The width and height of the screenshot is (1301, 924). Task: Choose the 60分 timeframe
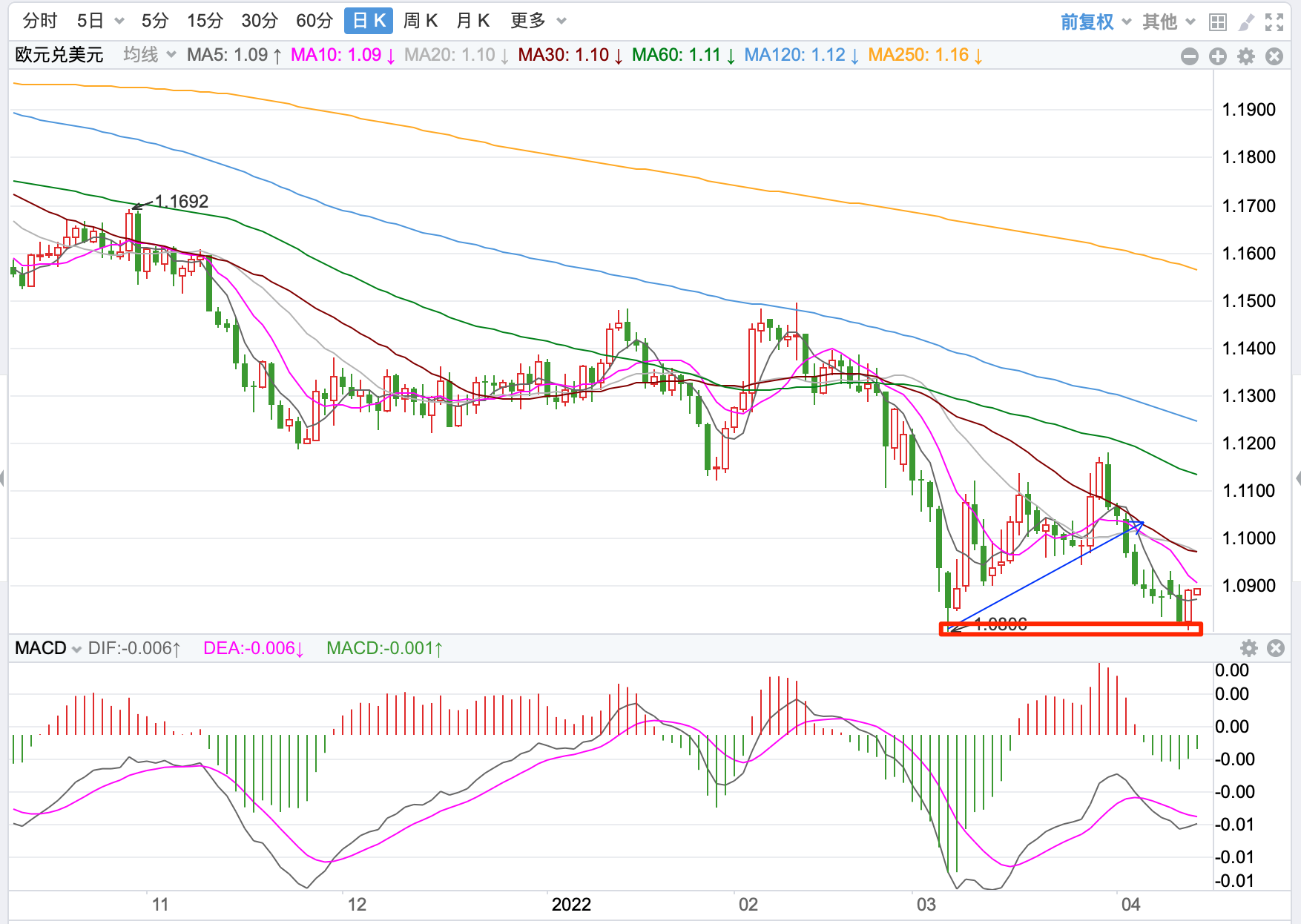point(314,21)
